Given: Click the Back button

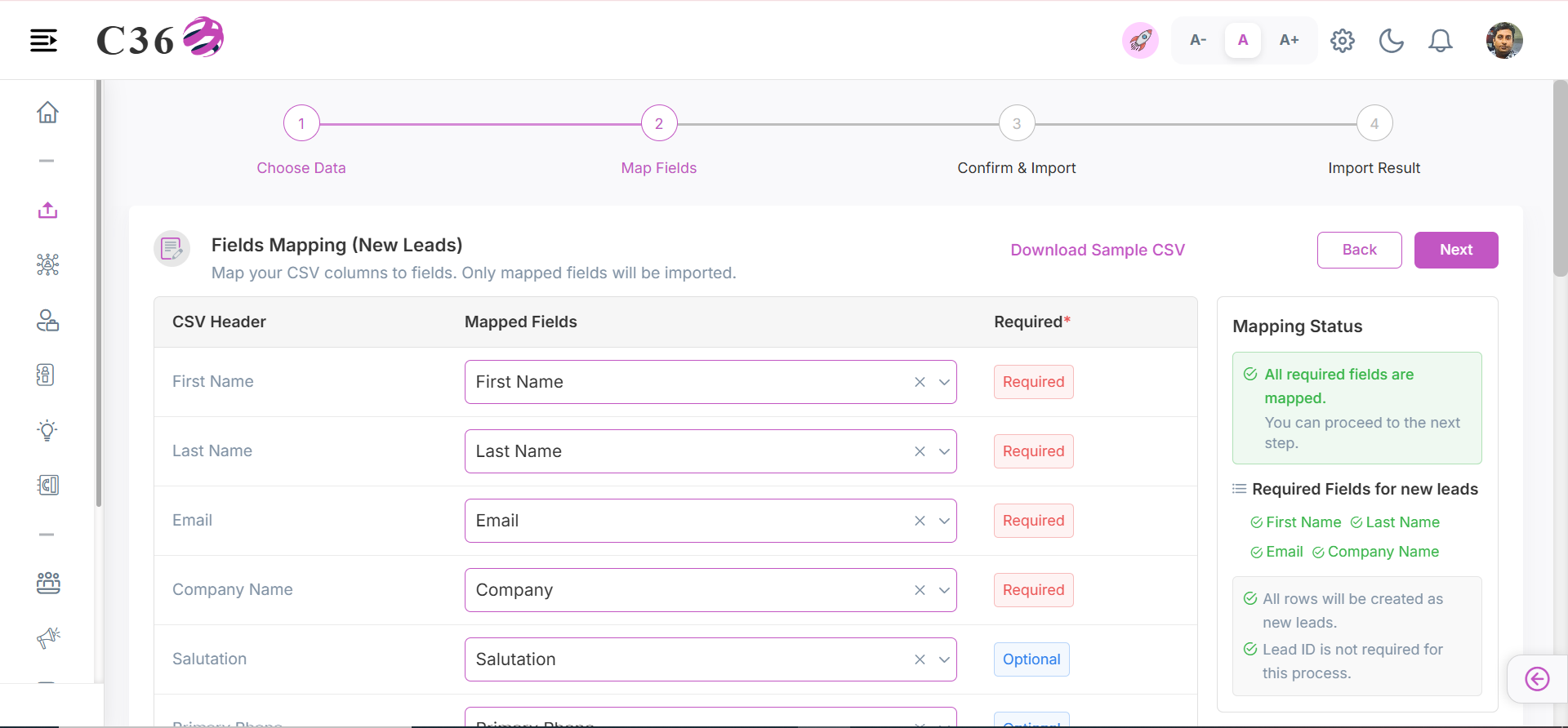Looking at the screenshot, I should (1360, 250).
